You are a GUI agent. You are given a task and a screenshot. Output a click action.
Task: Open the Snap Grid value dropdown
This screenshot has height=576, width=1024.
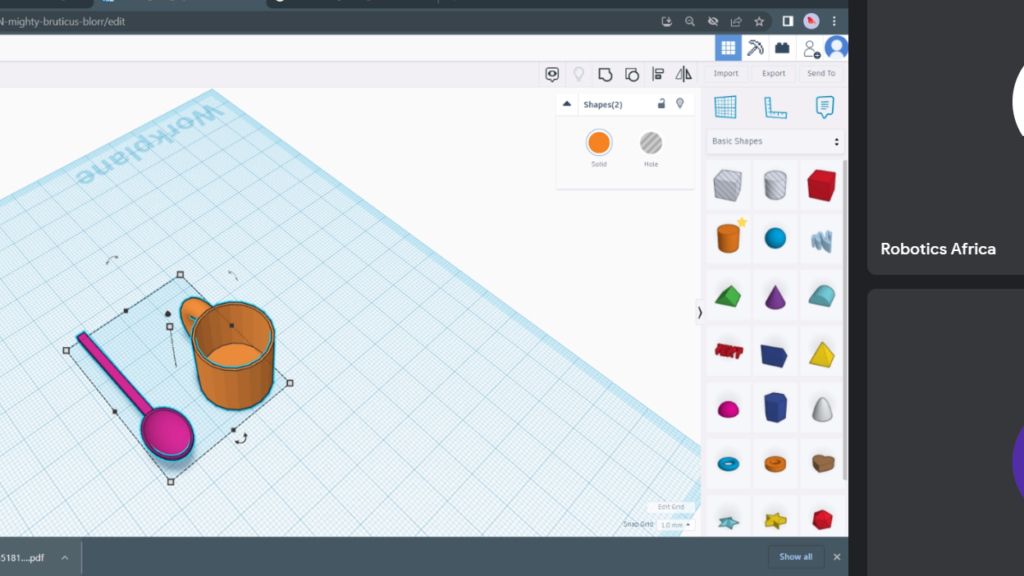pos(675,525)
